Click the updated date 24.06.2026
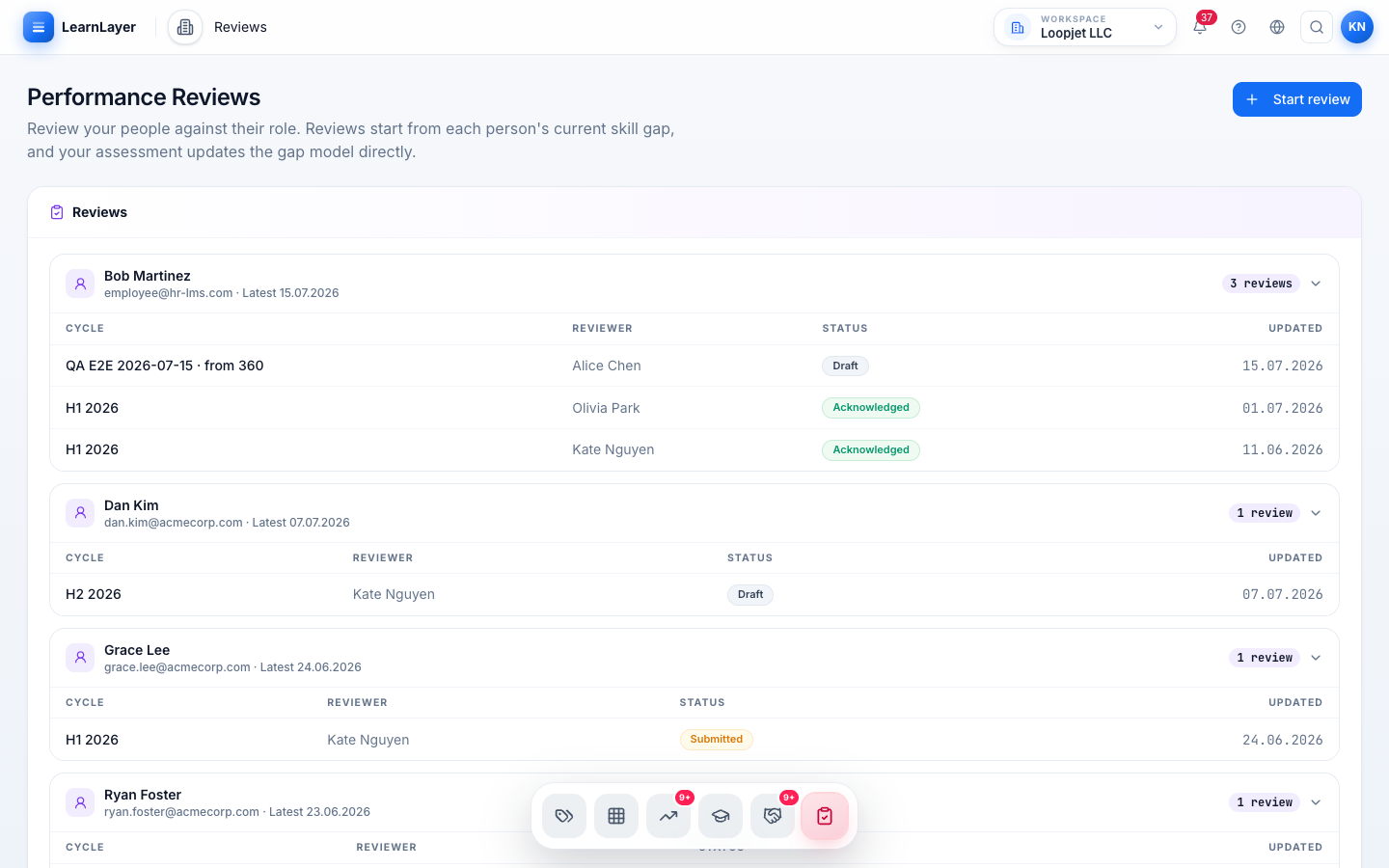 coord(1283,740)
